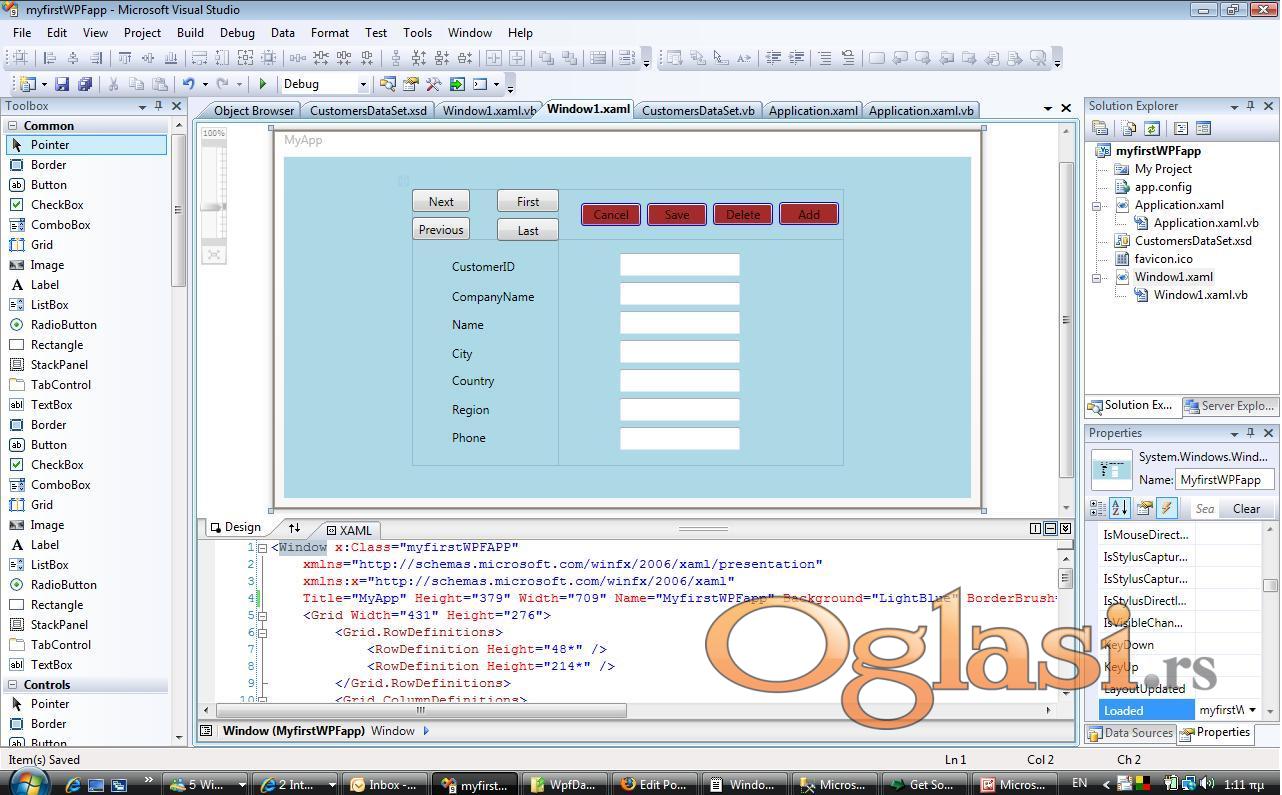Open the active documents list dropdown arrow
Image resolution: width=1282 pixels, height=795 pixels.
pos(1048,108)
